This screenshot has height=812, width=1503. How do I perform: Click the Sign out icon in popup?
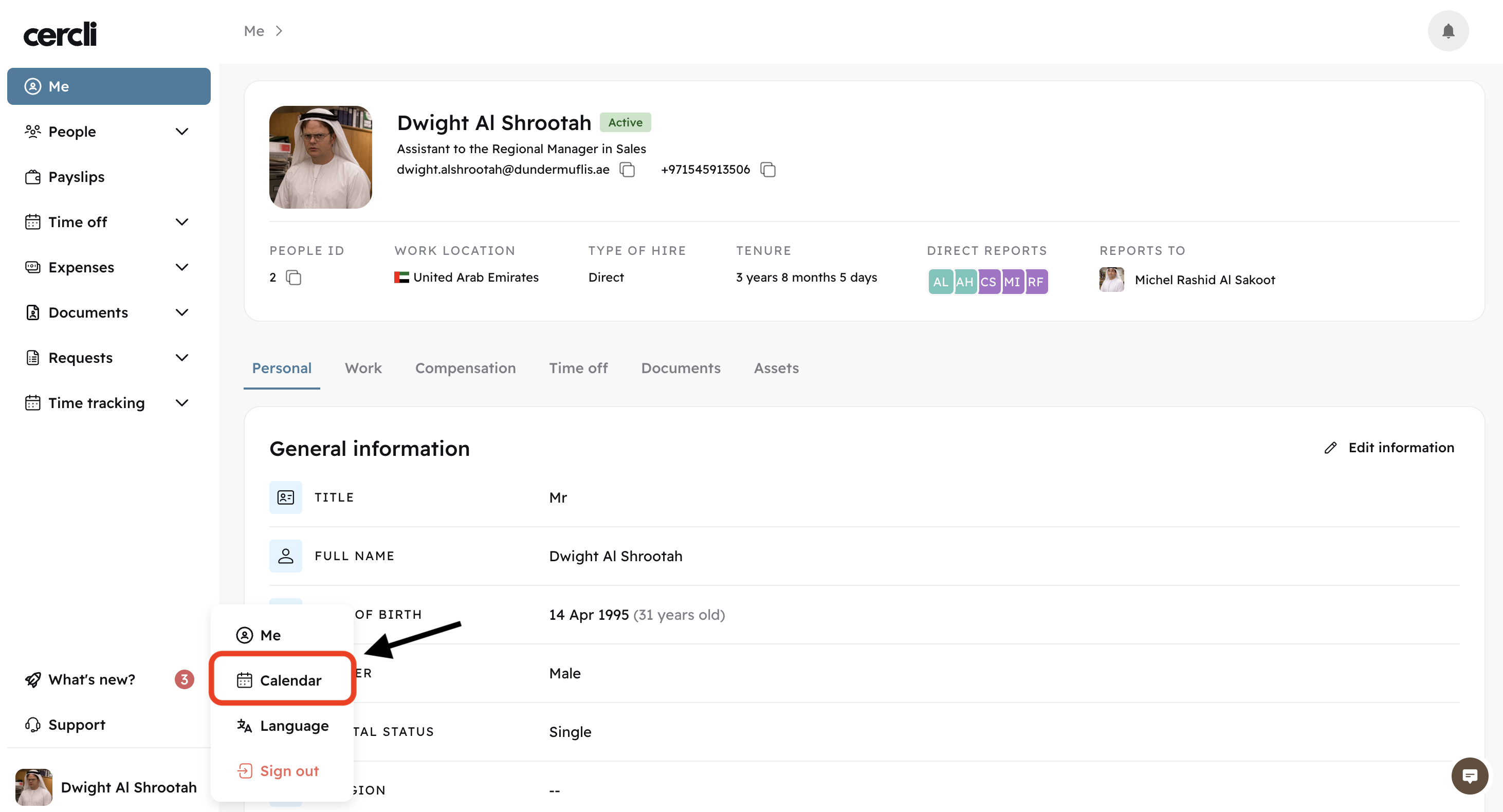click(x=245, y=771)
